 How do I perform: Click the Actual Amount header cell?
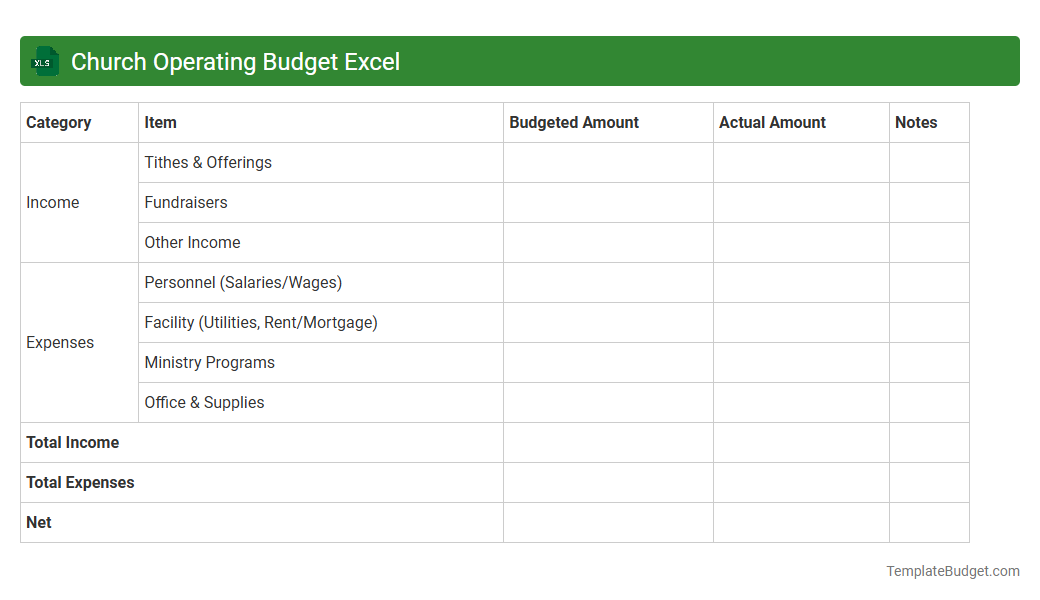[772, 122]
